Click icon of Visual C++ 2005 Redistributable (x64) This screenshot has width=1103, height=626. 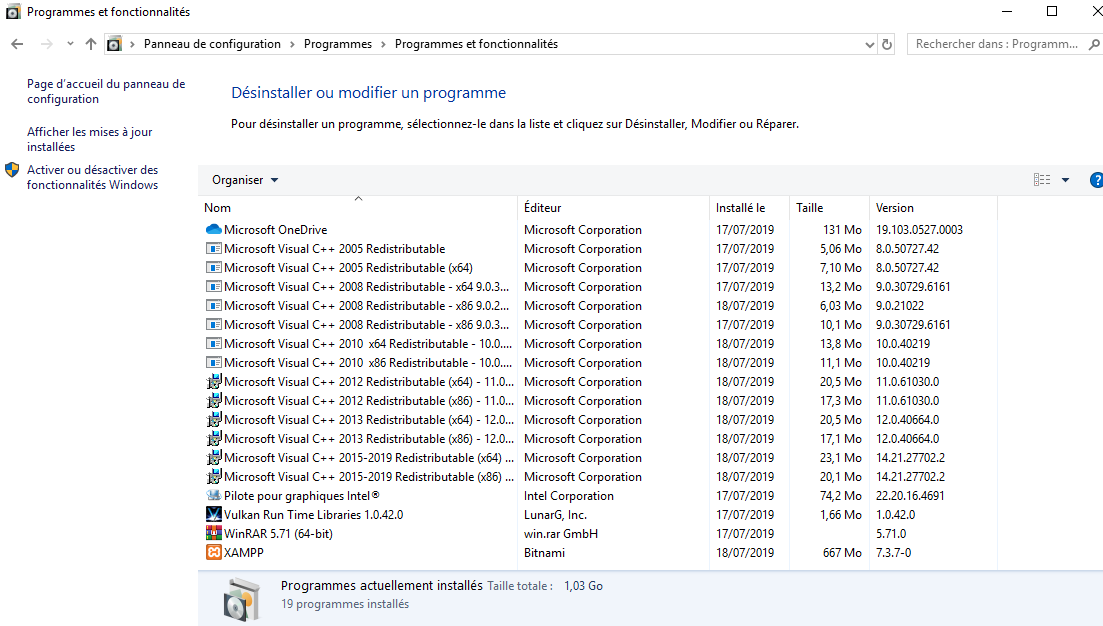pos(214,267)
